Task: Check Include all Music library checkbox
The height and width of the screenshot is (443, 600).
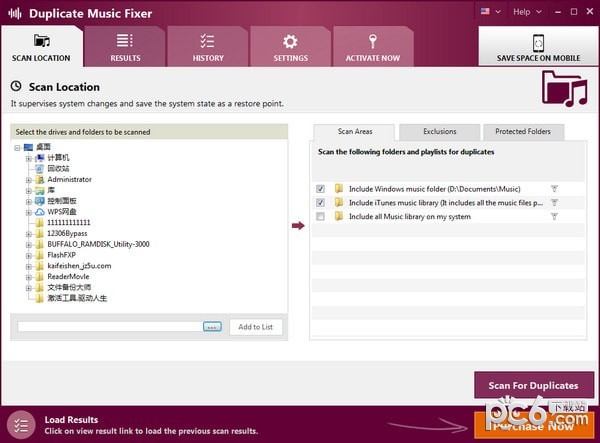Action: [320, 217]
